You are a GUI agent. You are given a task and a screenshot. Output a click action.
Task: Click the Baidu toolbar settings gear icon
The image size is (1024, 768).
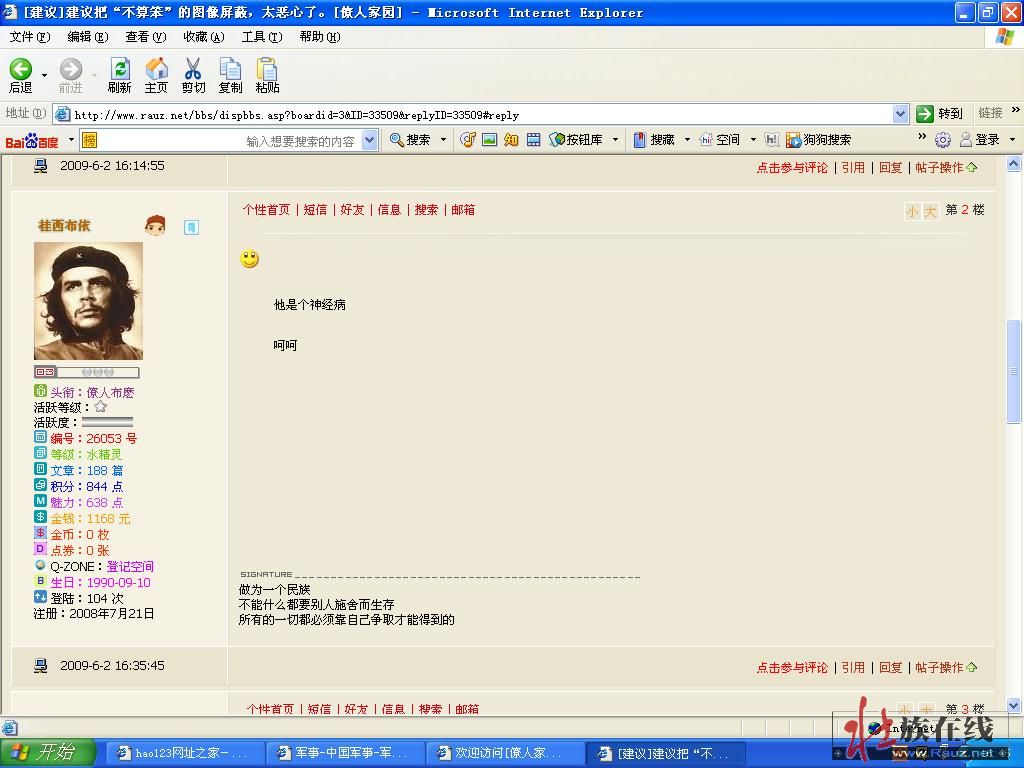942,140
